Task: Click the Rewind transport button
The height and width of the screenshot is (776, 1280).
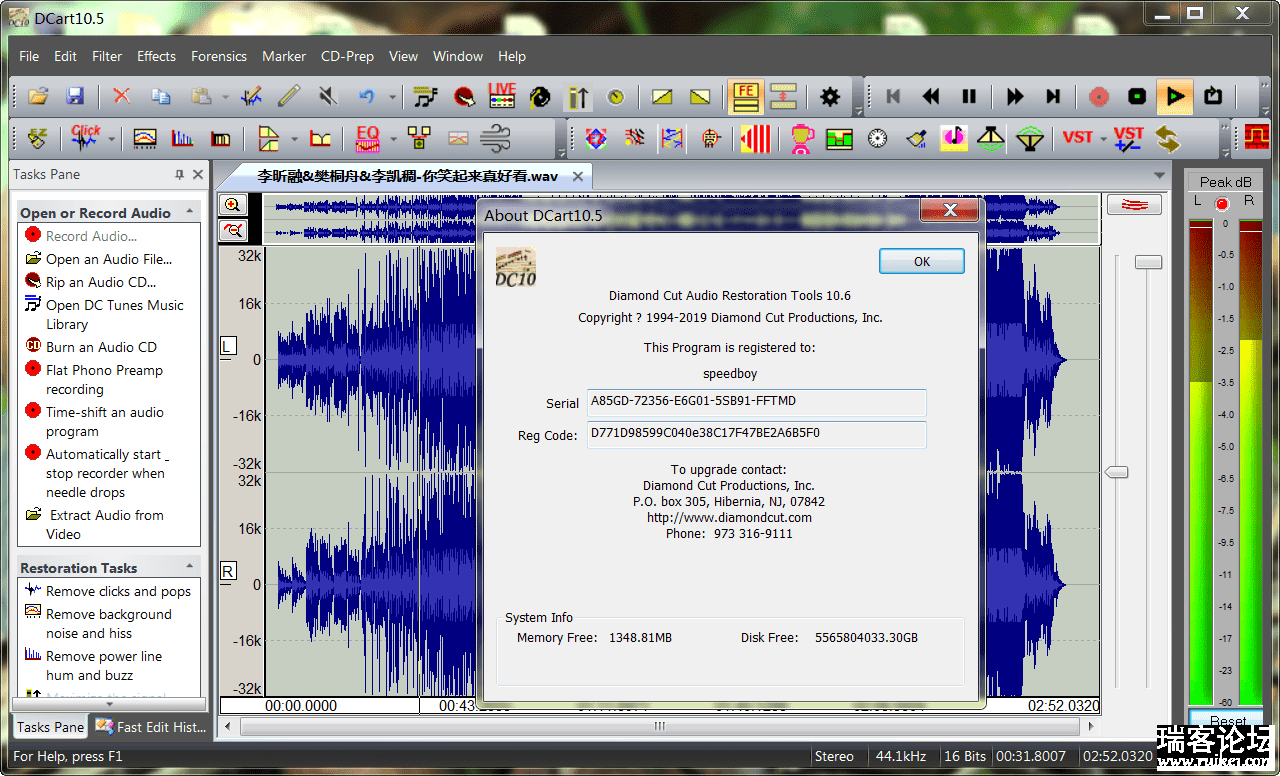Action: pyautogui.click(x=931, y=97)
